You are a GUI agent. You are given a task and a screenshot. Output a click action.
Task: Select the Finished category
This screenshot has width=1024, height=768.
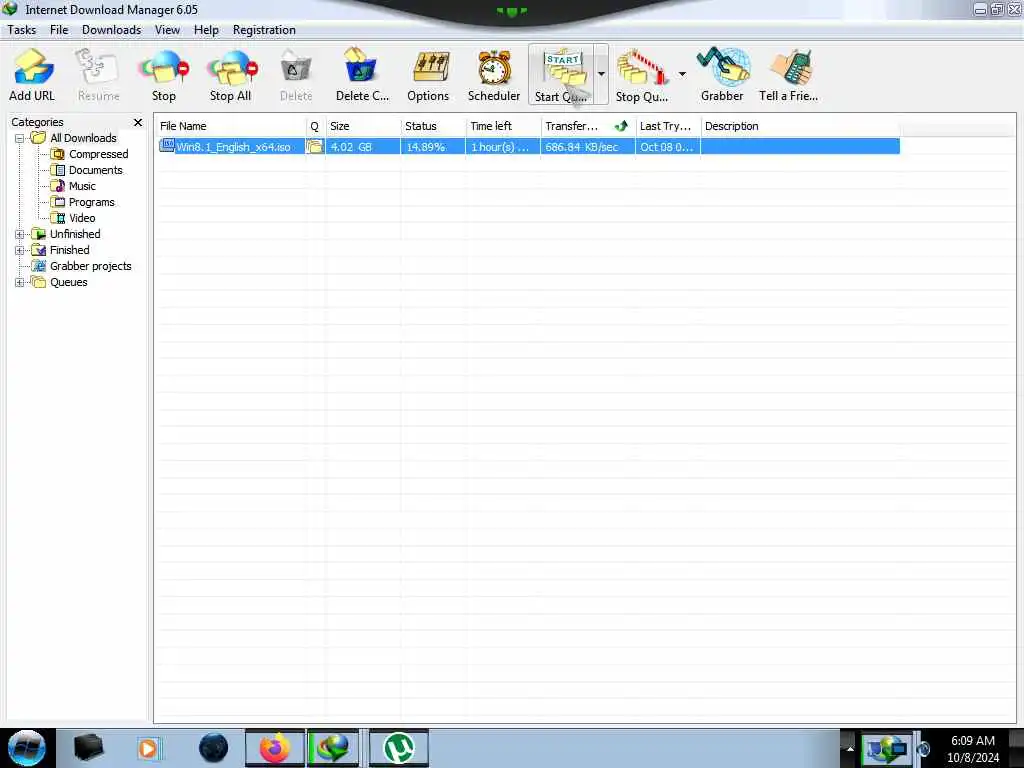(x=69, y=250)
